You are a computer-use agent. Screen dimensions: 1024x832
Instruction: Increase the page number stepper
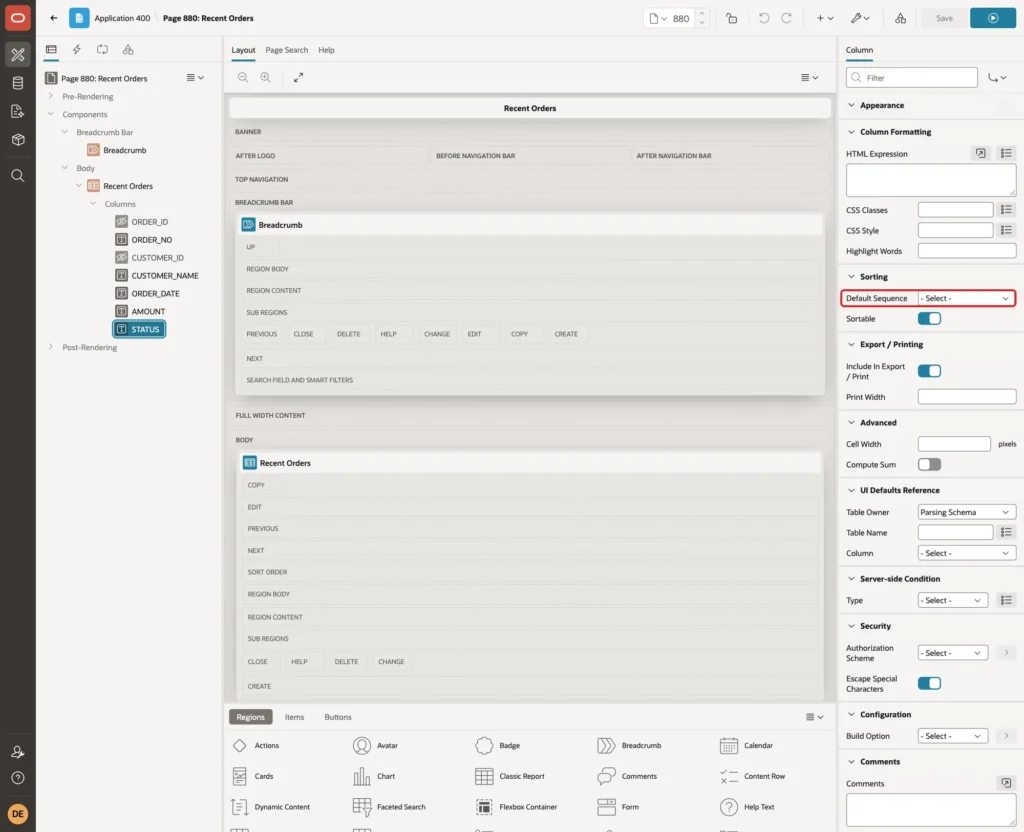[702, 14]
